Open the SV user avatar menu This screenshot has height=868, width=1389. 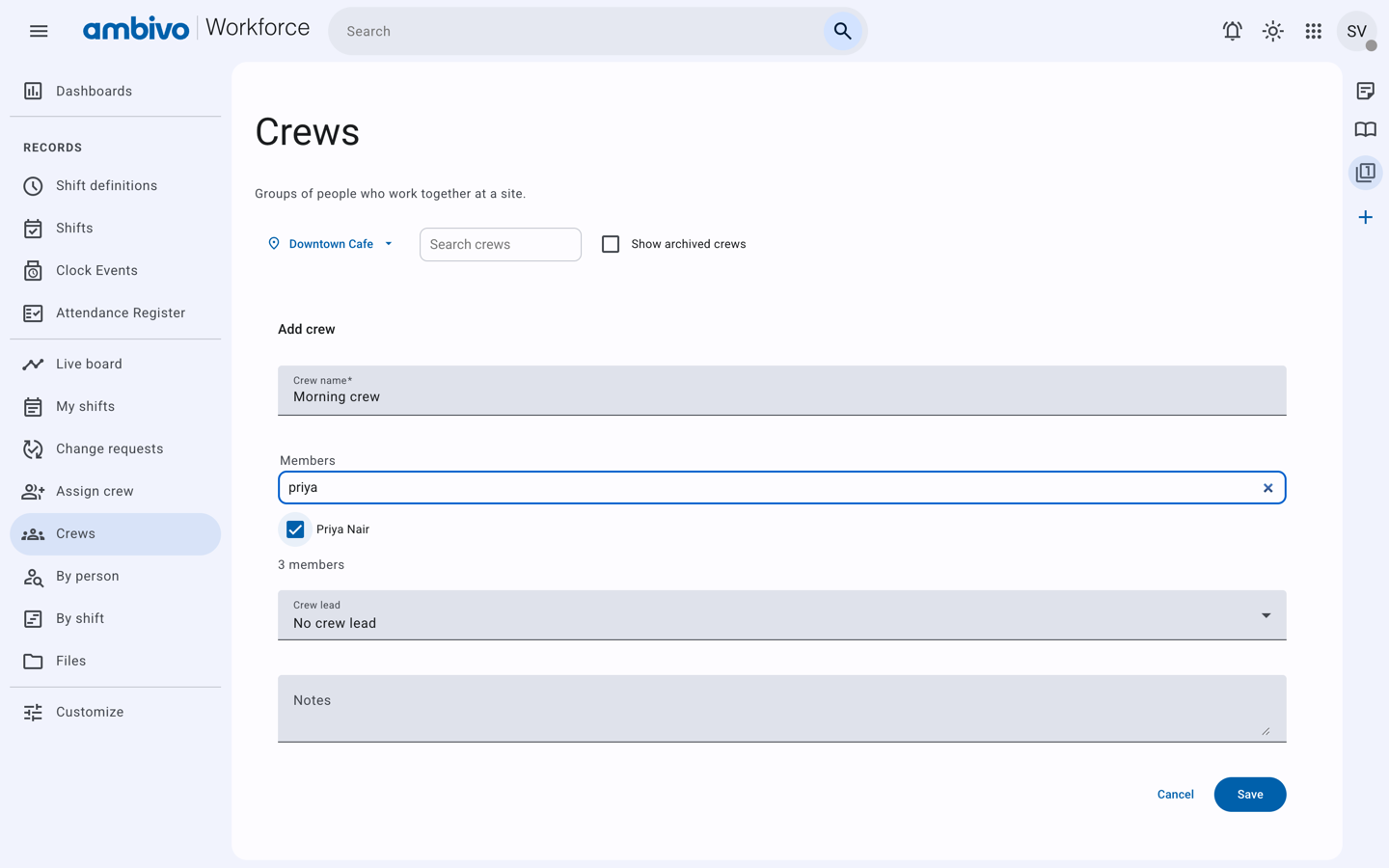point(1356,31)
